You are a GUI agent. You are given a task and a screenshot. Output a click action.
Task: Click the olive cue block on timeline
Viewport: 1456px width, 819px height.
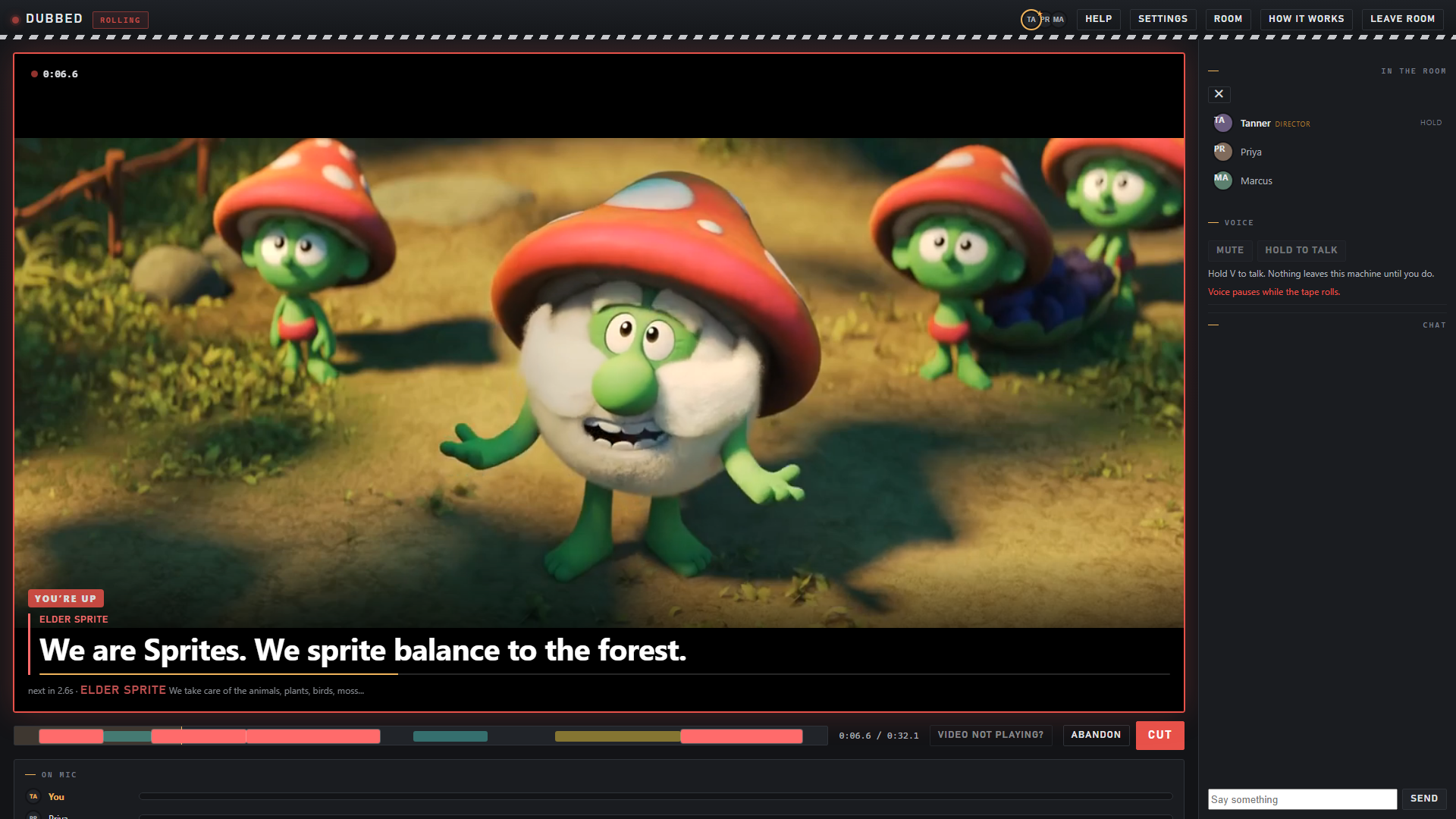click(x=617, y=736)
